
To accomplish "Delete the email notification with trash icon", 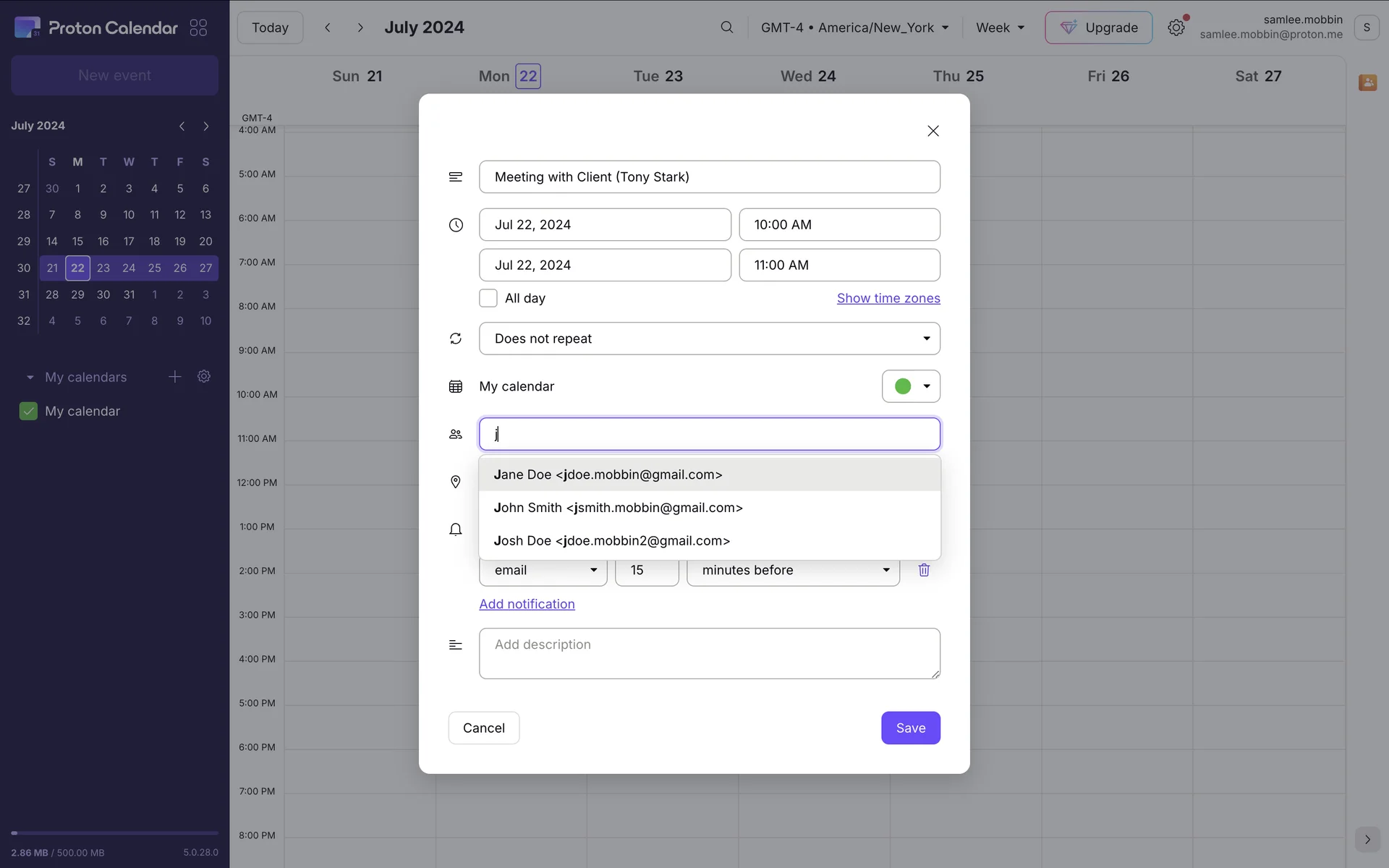I will point(924,570).
